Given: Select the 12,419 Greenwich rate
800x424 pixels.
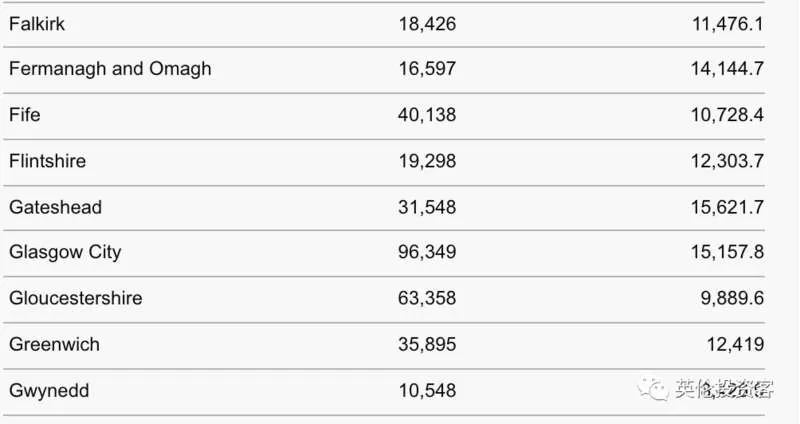Looking at the screenshot, I should tap(735, 344).
